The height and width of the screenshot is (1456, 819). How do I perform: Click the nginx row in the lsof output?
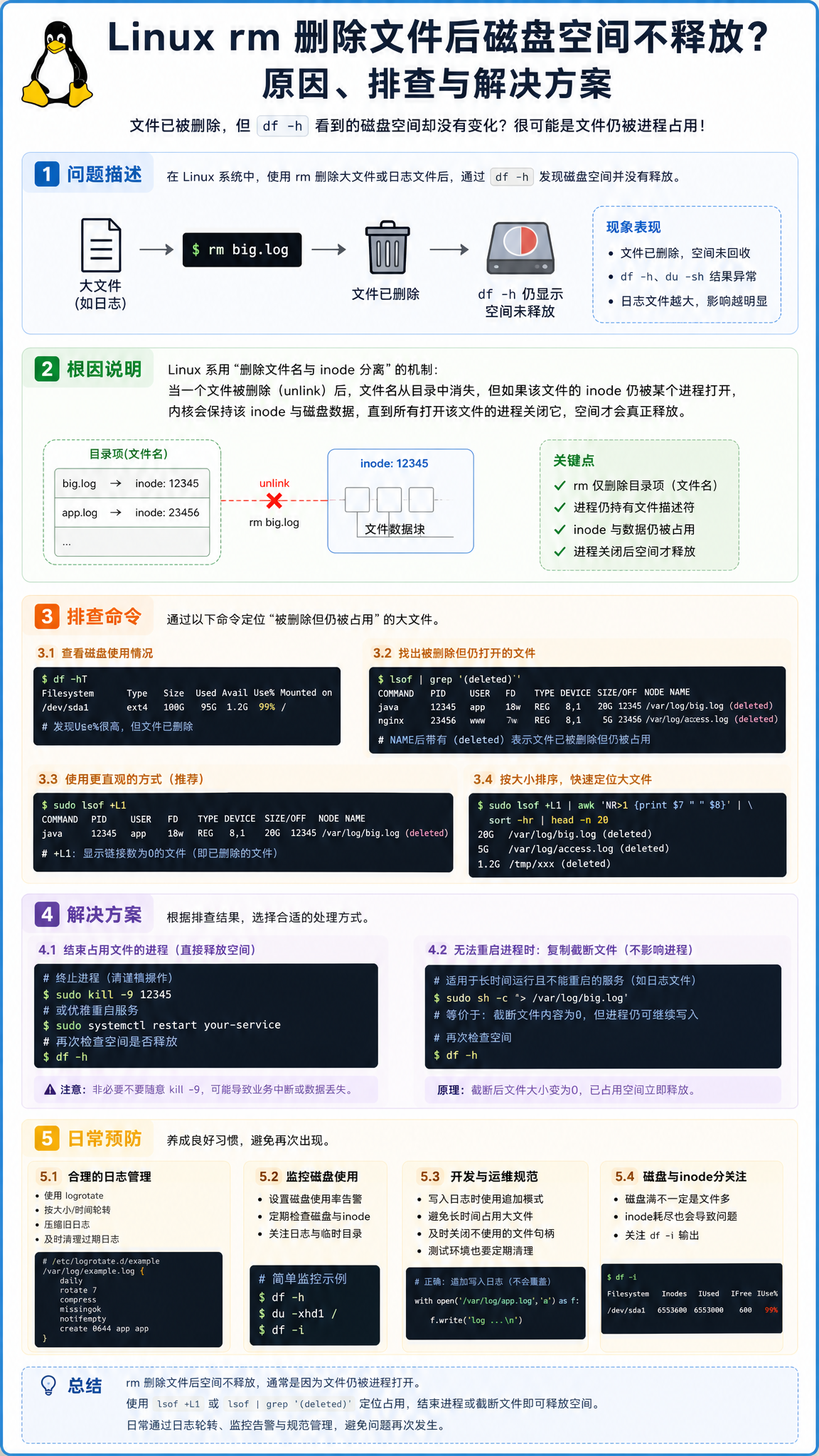click(578, 719)
